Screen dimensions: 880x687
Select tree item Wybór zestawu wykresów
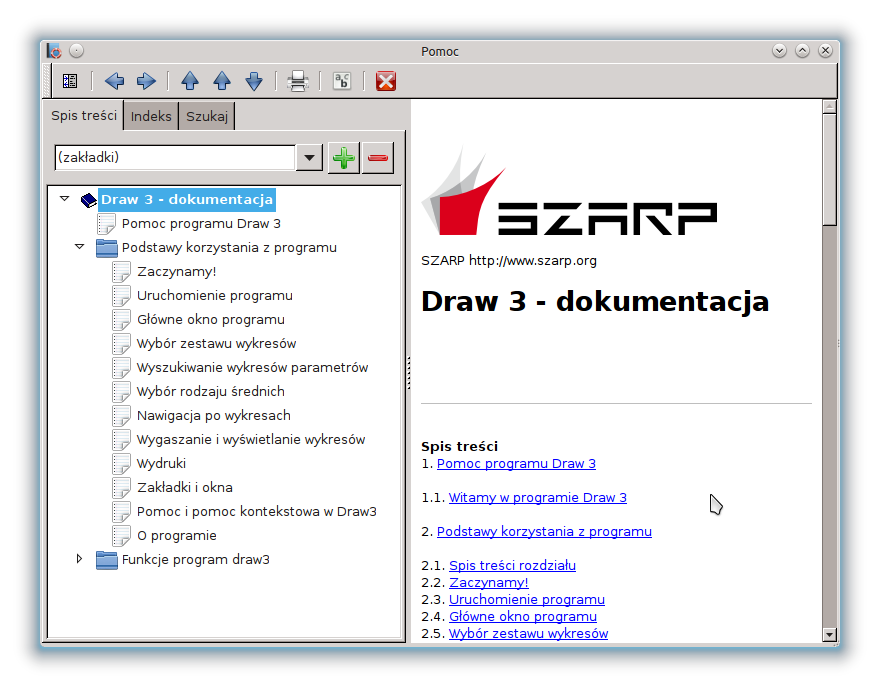pyautogui.click(x=217, y=344)
